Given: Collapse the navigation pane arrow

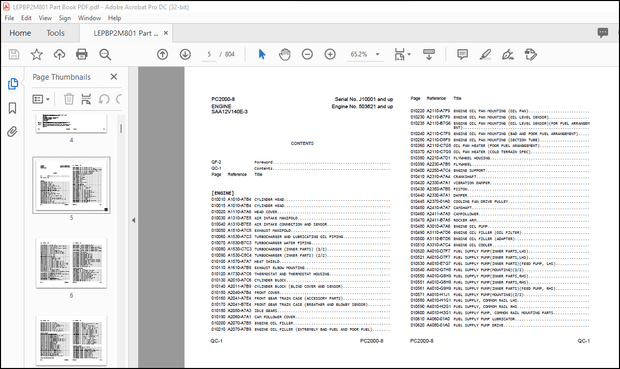Looking at the screenshot, I should click(x=134, y=220).
